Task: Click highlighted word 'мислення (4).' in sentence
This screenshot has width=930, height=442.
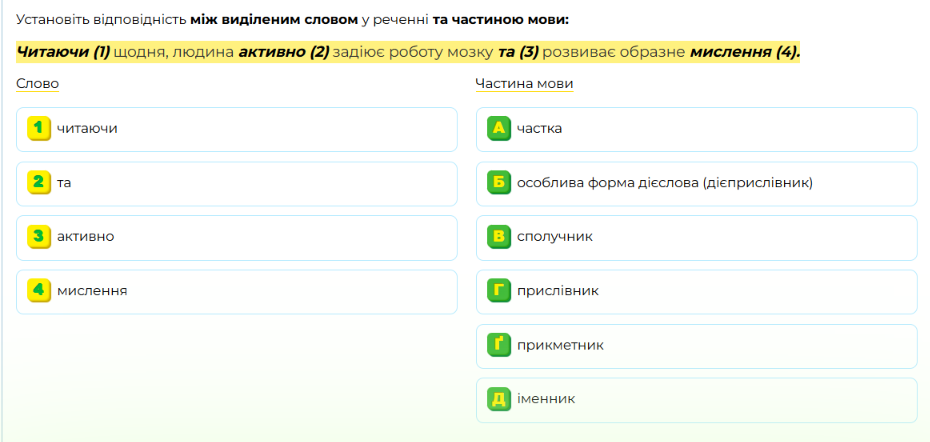Action: (x=744, y=52)
